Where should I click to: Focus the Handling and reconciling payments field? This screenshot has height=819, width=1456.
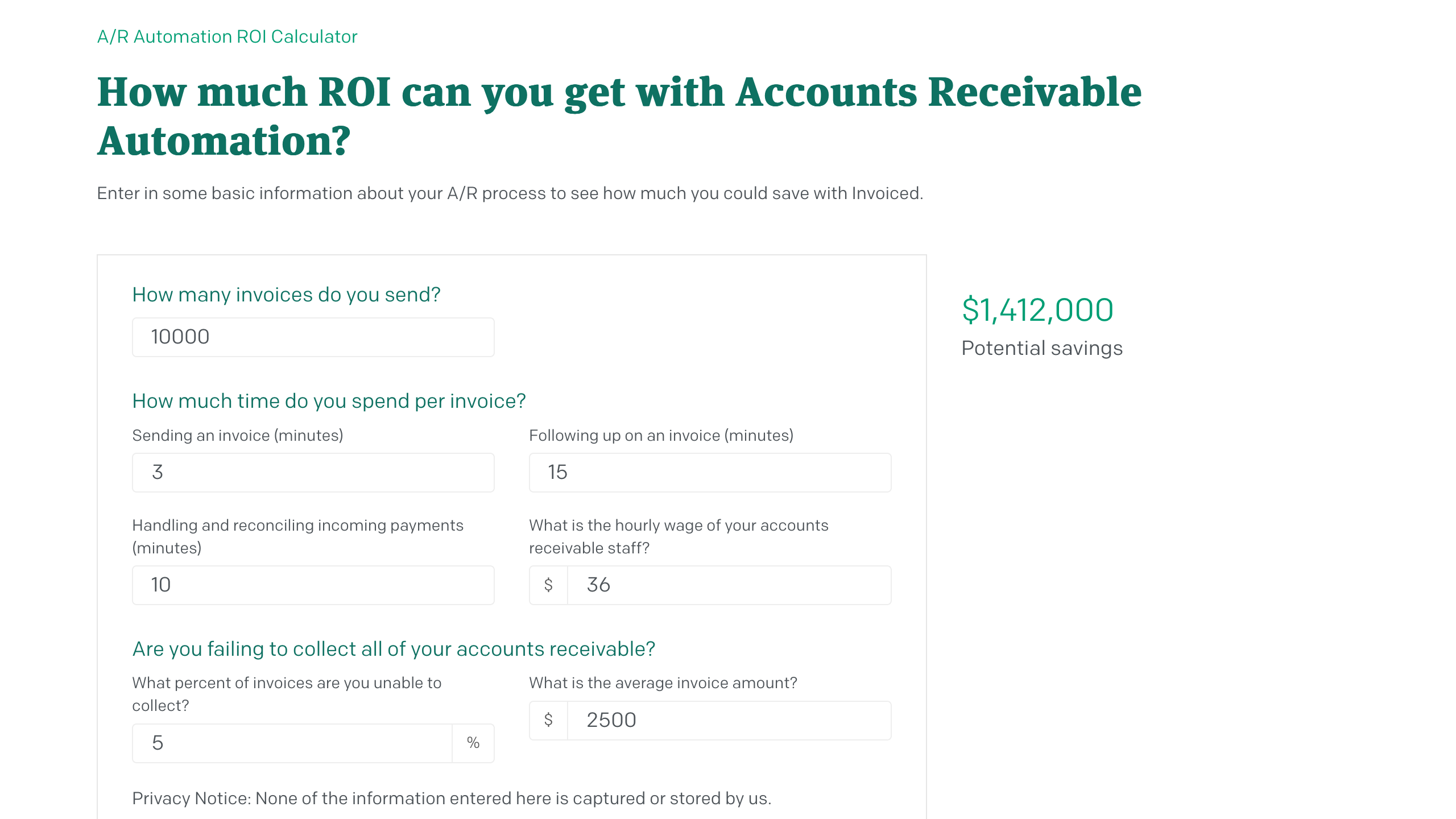tap(312, 584)
